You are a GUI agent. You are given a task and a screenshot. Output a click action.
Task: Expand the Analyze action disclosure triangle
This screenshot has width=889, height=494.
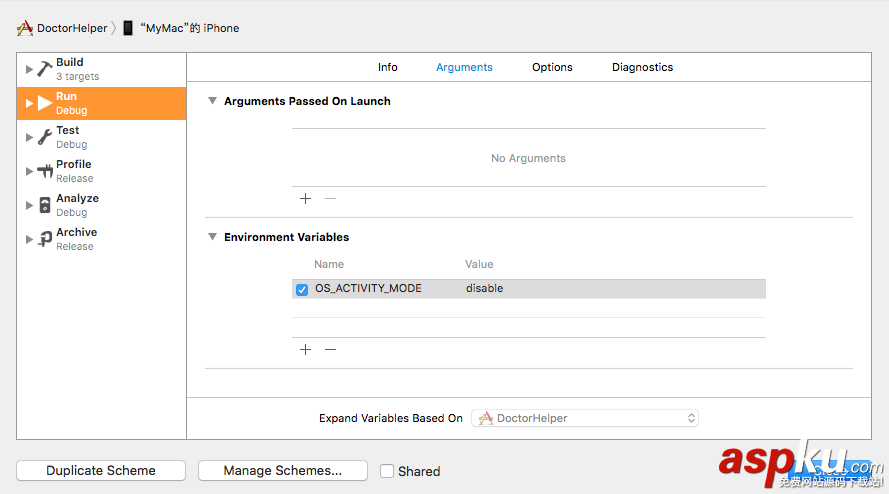click(x=29, y=205)
